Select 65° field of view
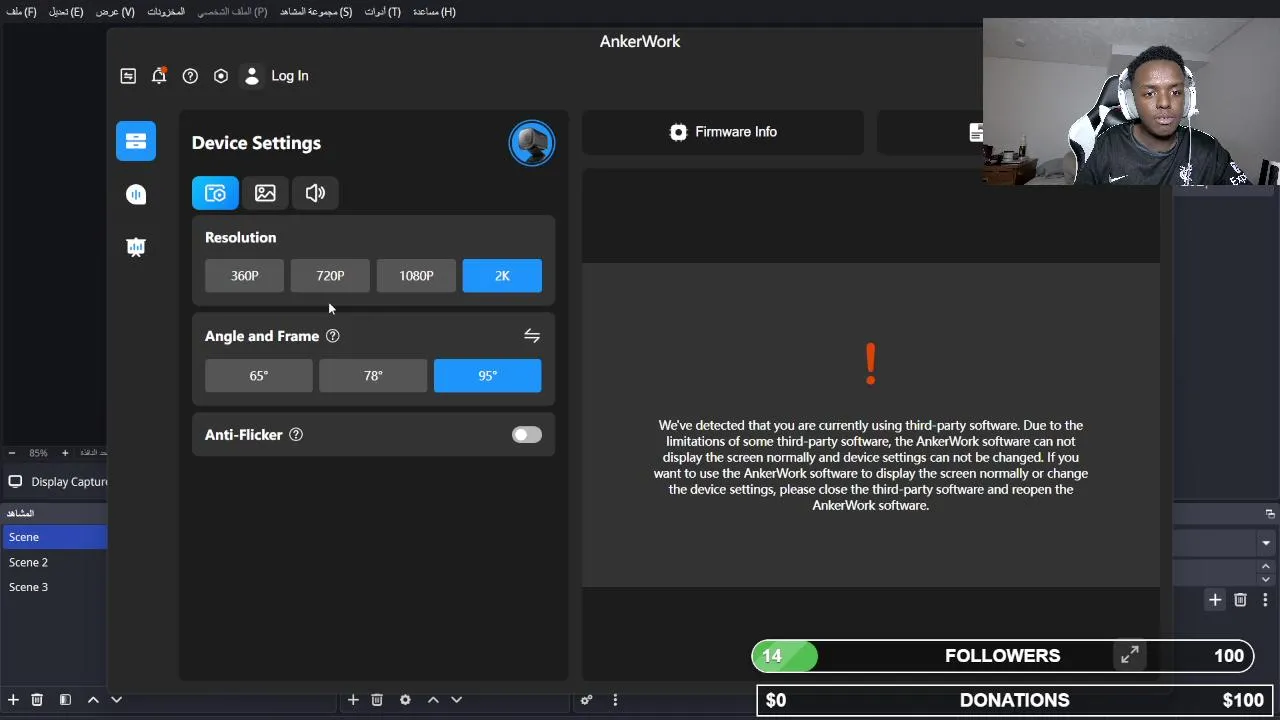Screen dimensions: 1280x720 (259, 376)
